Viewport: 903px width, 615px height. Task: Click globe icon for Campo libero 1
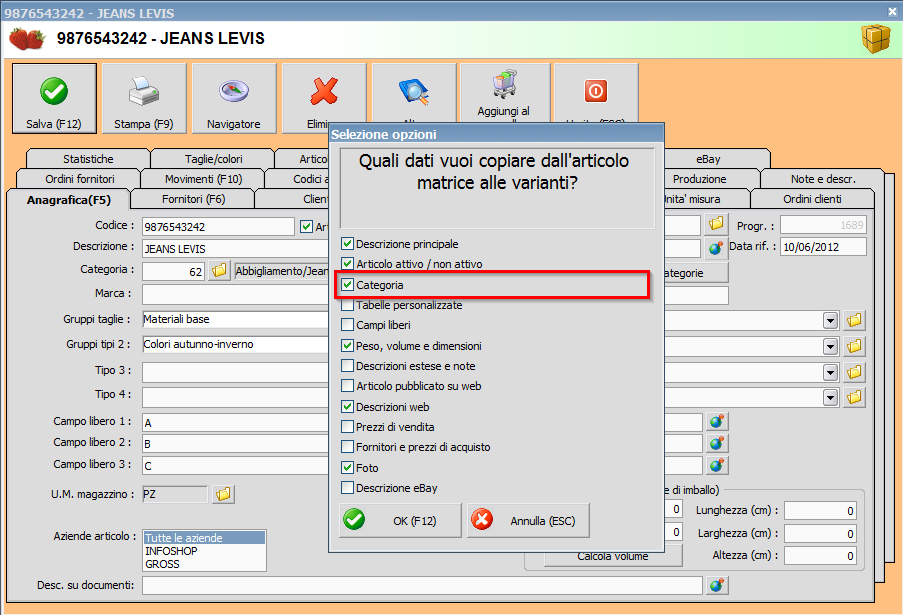(x=716, y=422)
